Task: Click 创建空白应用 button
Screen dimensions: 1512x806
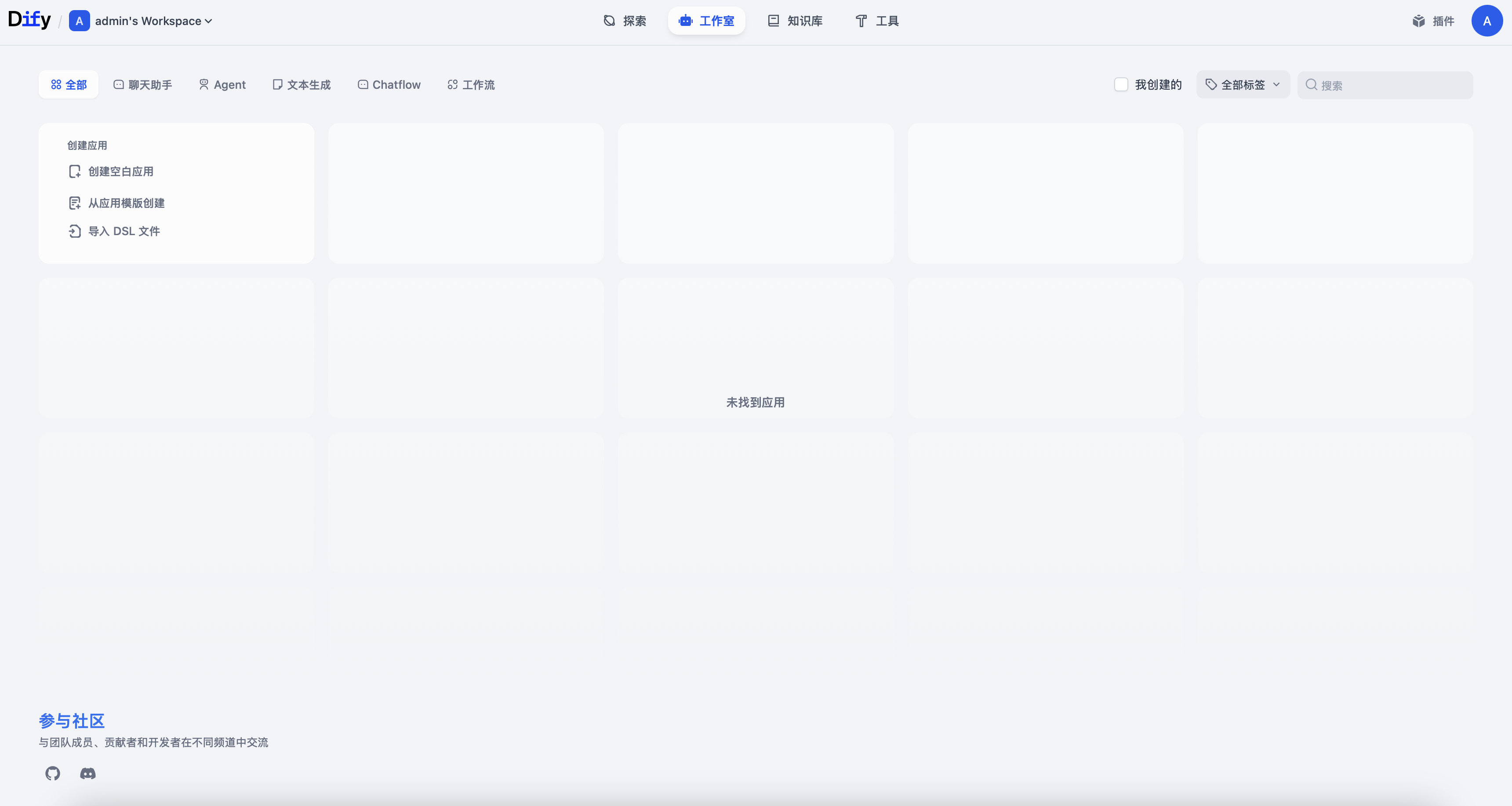Action: [x=120, y=171]
